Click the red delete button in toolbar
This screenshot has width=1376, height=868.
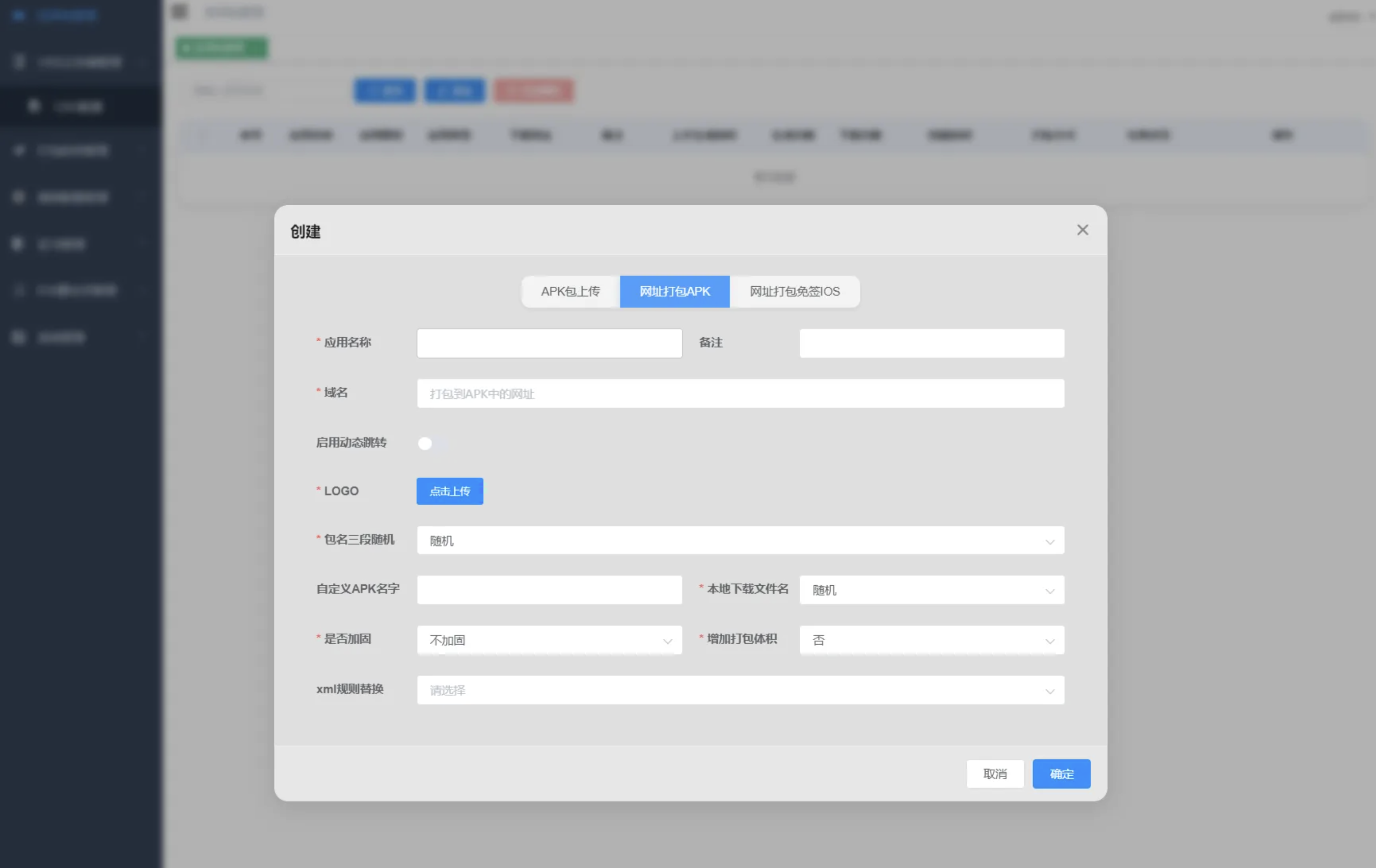534,90
